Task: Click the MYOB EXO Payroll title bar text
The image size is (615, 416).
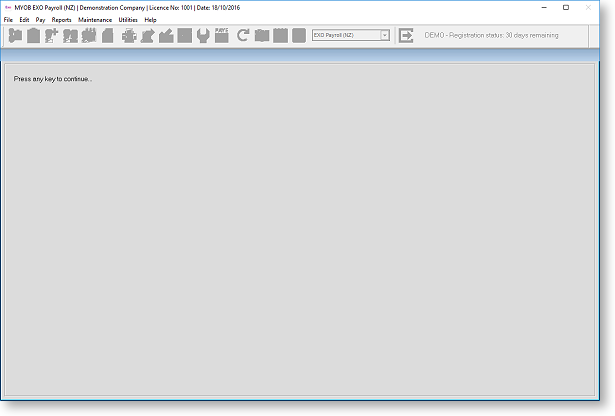Action: point(127,7)
